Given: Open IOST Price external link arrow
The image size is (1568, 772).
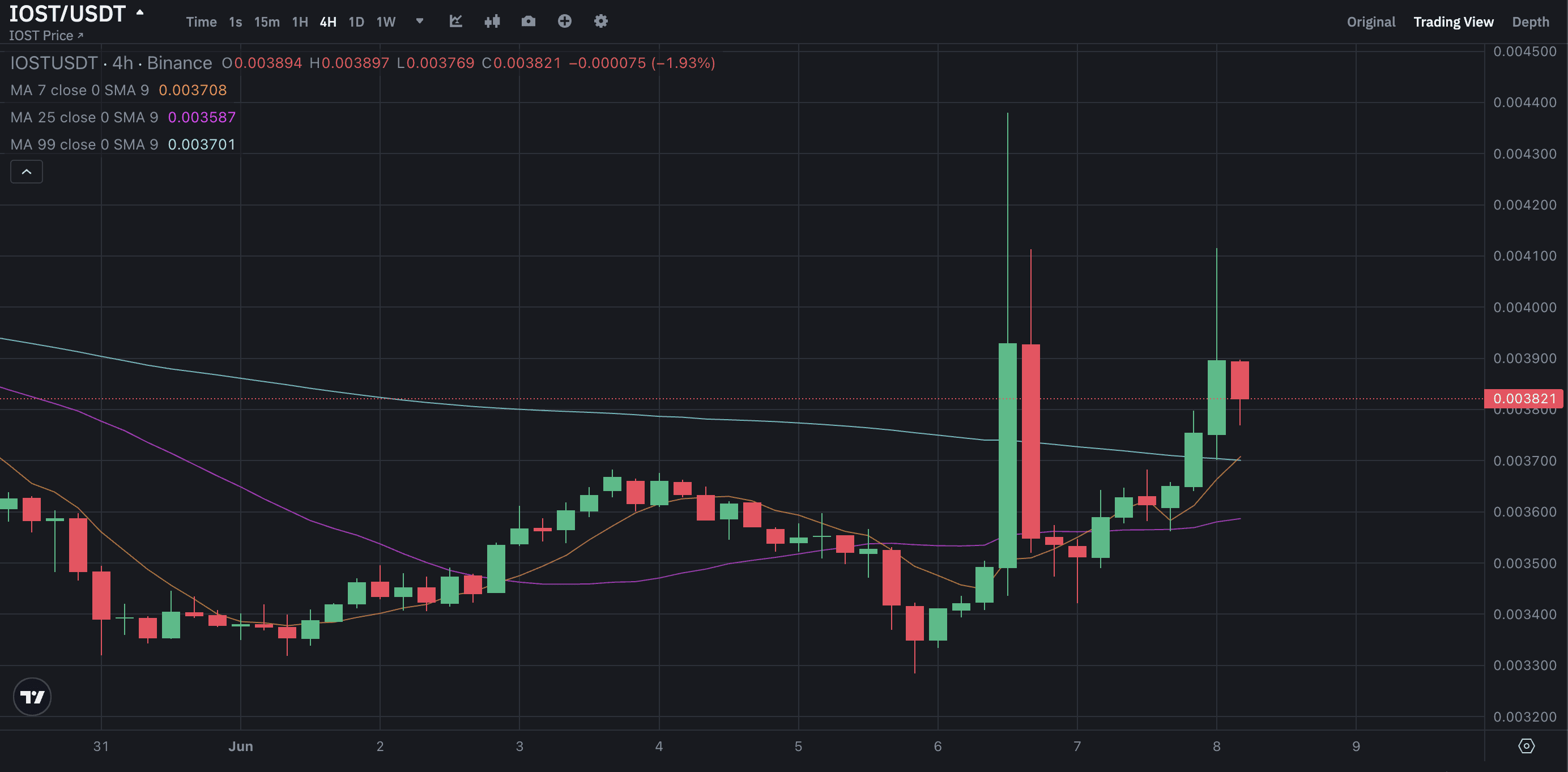Looking at the screenshot, I should (80, 36).
